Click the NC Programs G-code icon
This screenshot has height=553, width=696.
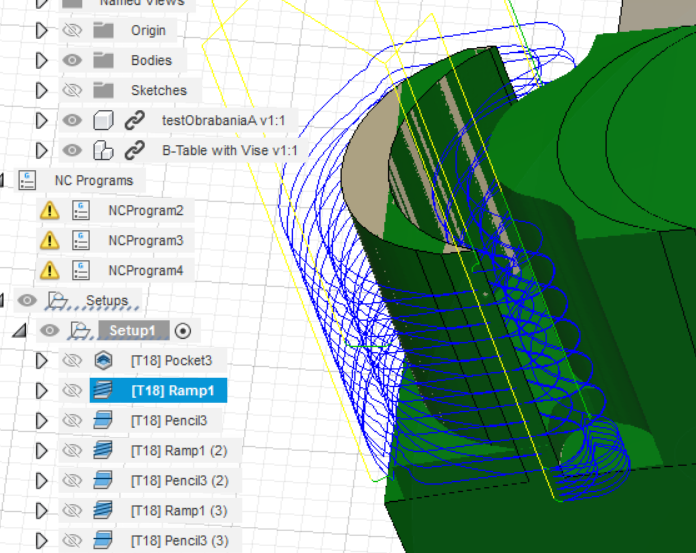pos(28,180)
